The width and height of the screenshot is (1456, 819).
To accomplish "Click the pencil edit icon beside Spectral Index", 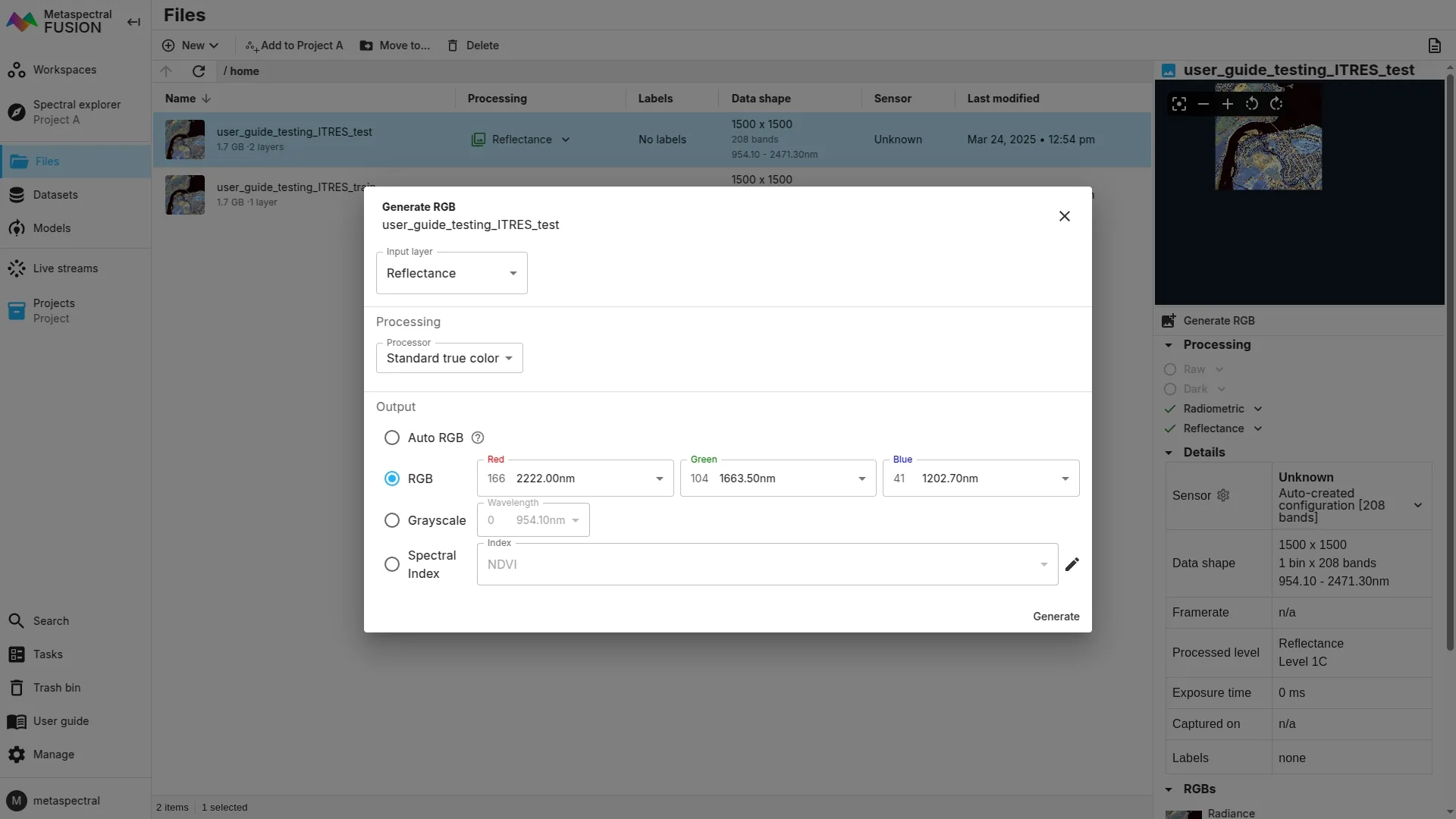I will 1072,564.
